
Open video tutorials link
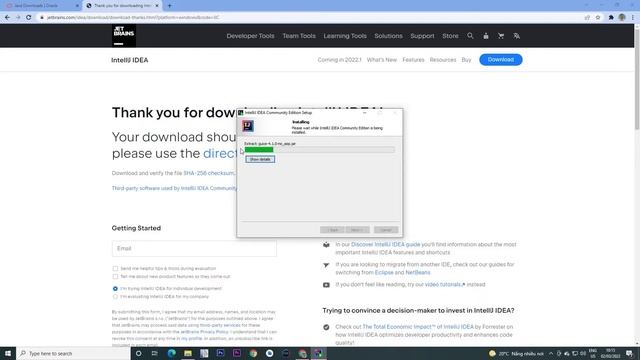pyautogui.click(x=445, y=284)
